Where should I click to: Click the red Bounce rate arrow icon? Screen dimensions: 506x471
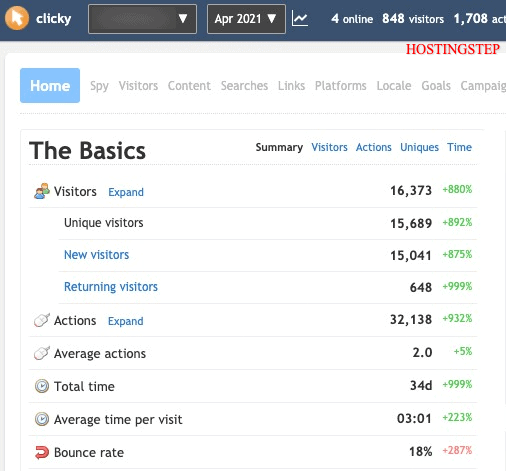(42, 452)
